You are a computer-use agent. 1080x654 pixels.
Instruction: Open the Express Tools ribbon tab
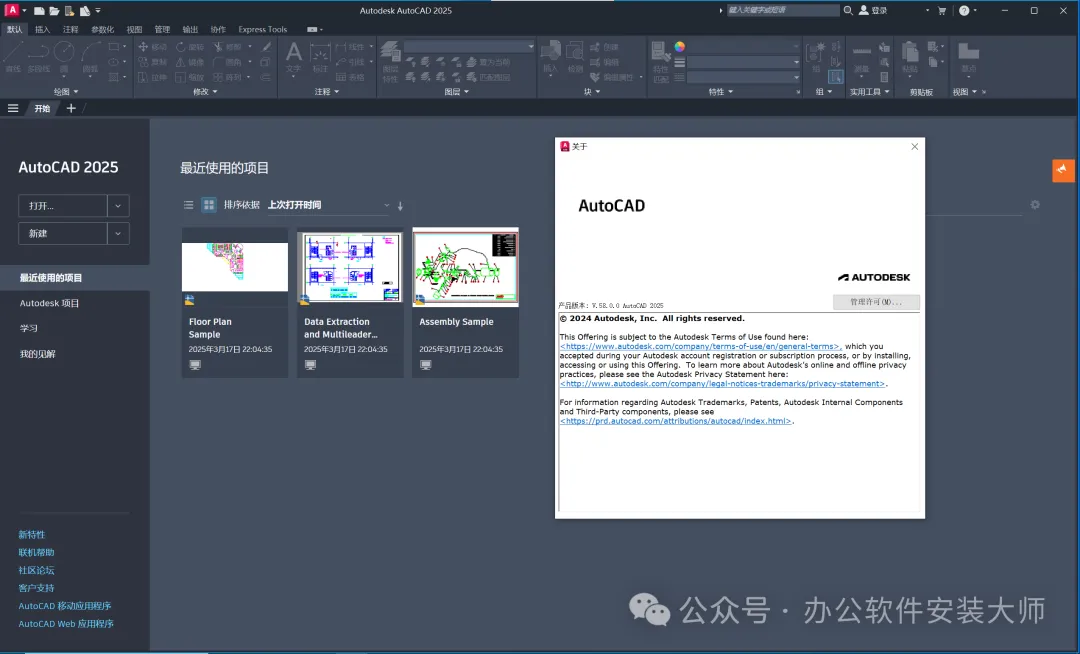(x=262, y=30)
